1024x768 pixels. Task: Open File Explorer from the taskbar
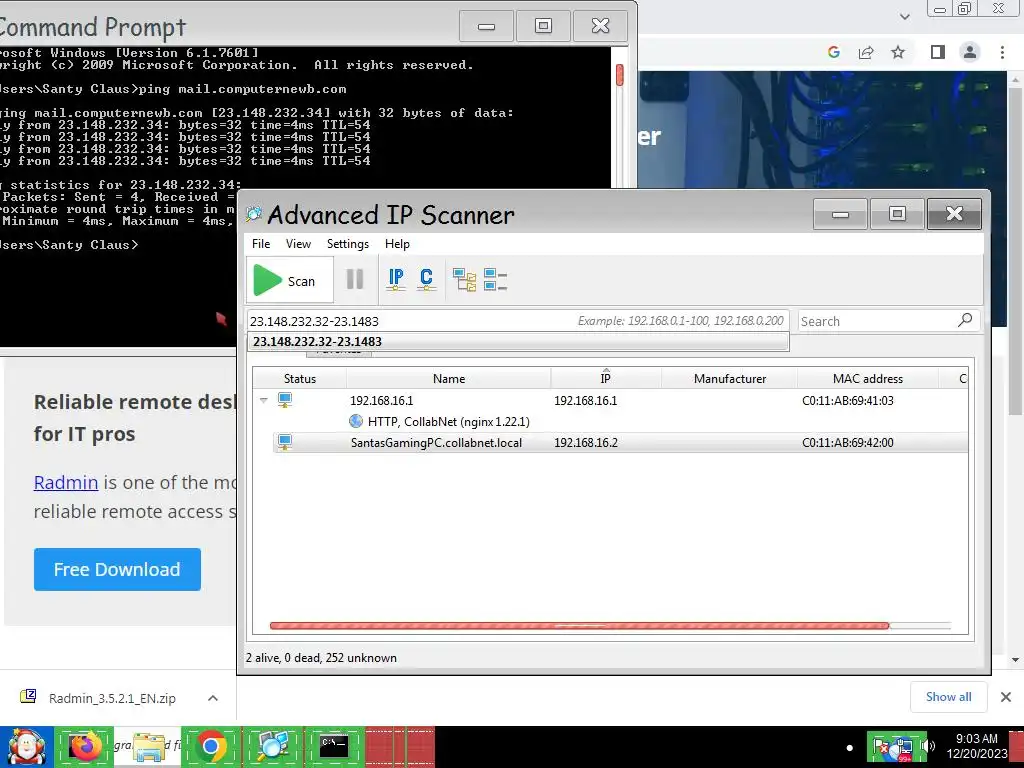[x=149, y=746]
